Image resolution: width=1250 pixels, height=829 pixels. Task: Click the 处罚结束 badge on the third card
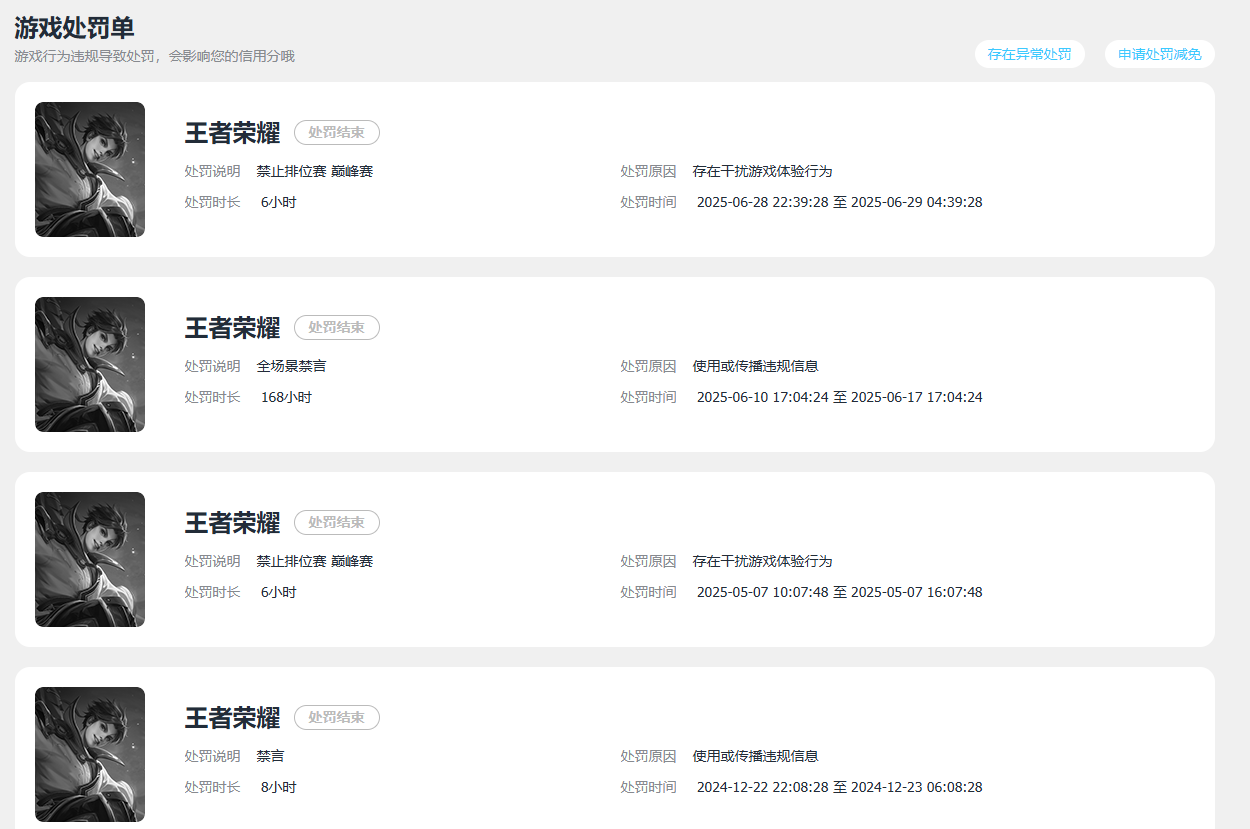[x=336, y=522]
